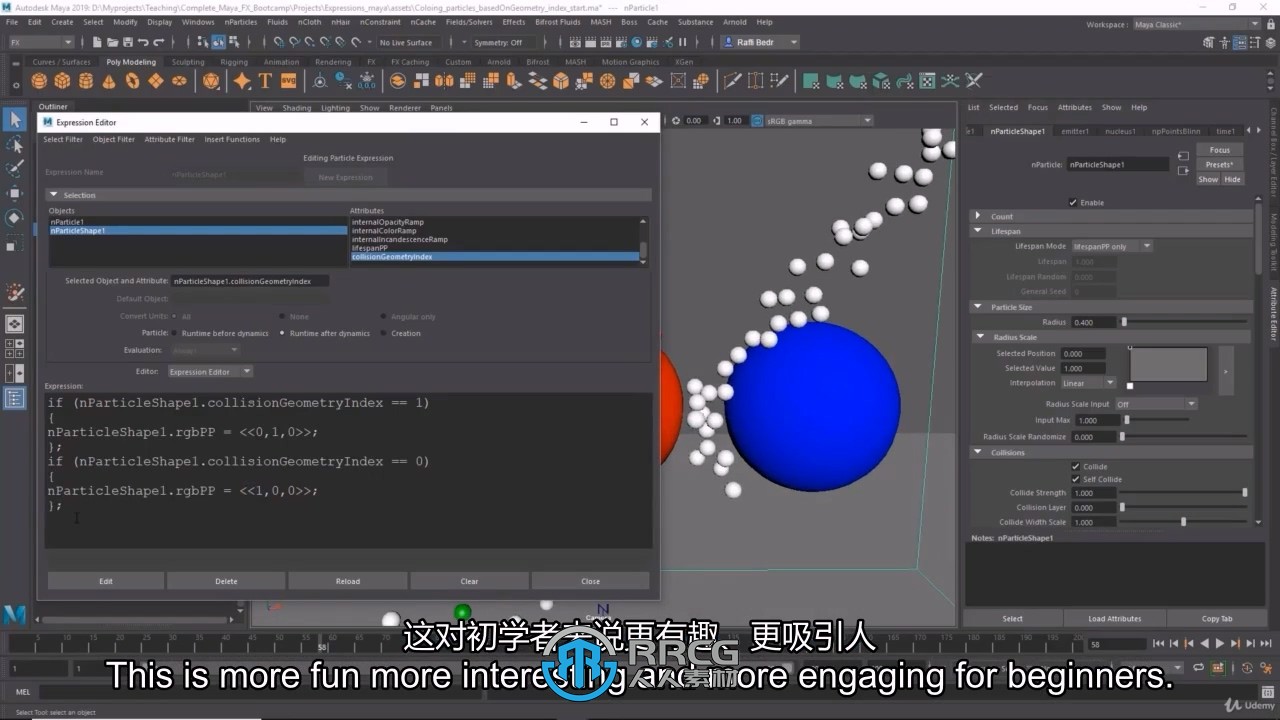Screen dimensions: 1280x720
Task: Click the Radius slider
Action: point(1184,322)
